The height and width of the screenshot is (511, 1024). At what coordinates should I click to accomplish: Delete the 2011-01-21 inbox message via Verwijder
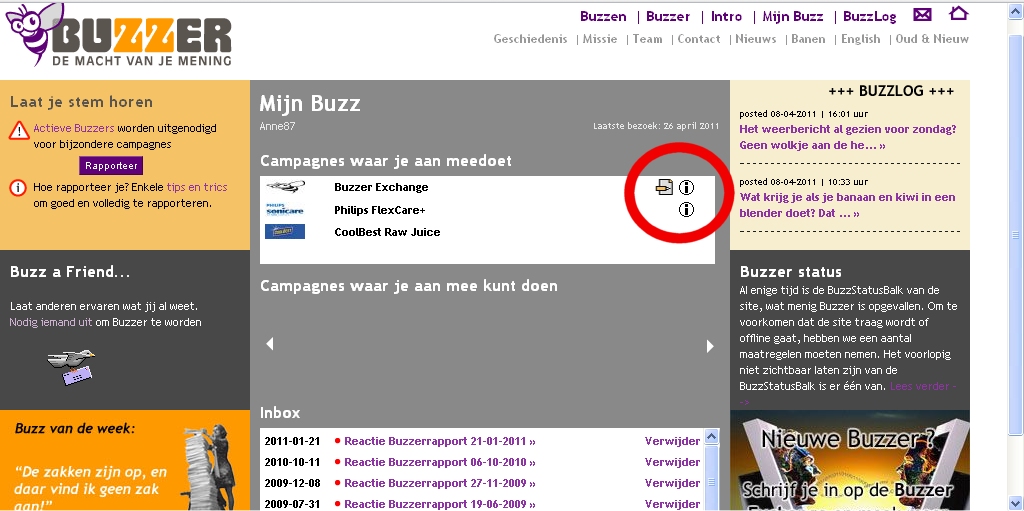(x=672, y=441)
